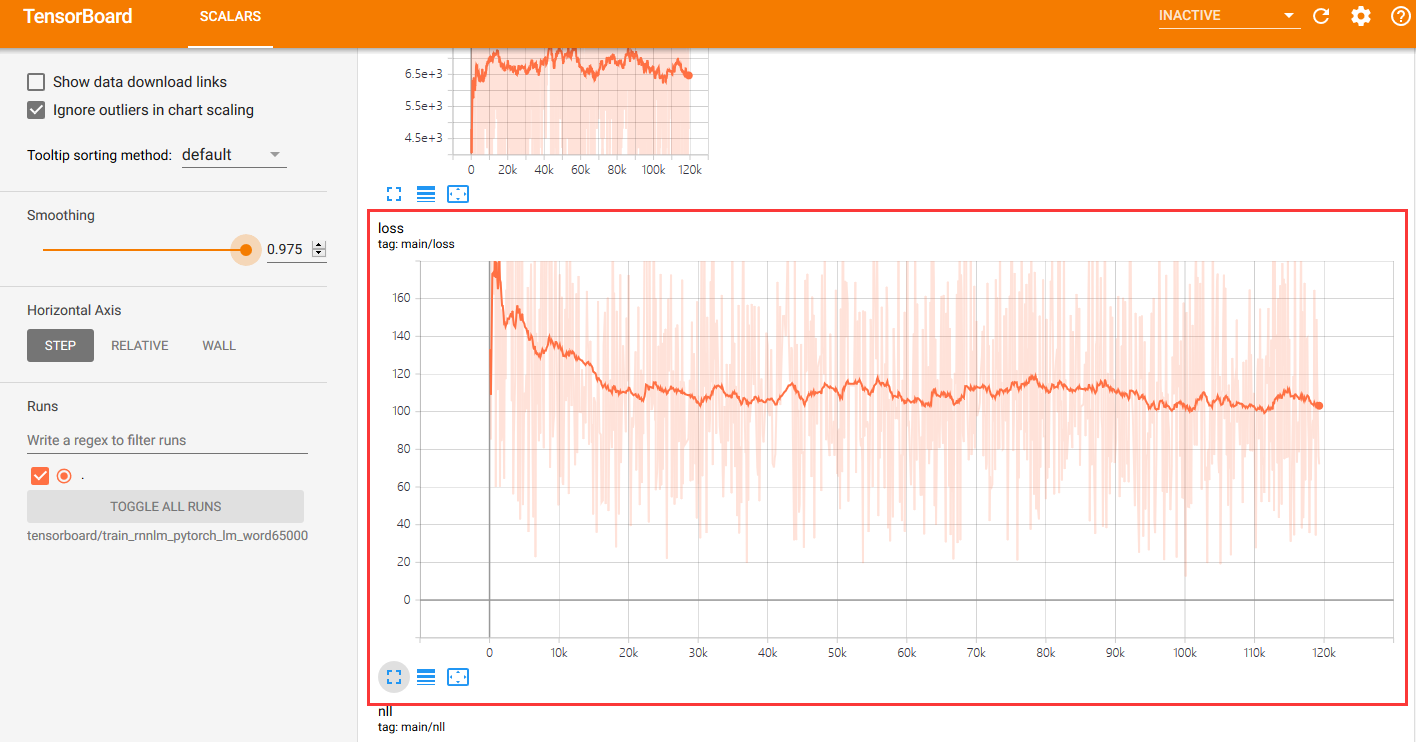
Task: Open the INACTIVE dashboard dropdown
Action: (1229, 15)
